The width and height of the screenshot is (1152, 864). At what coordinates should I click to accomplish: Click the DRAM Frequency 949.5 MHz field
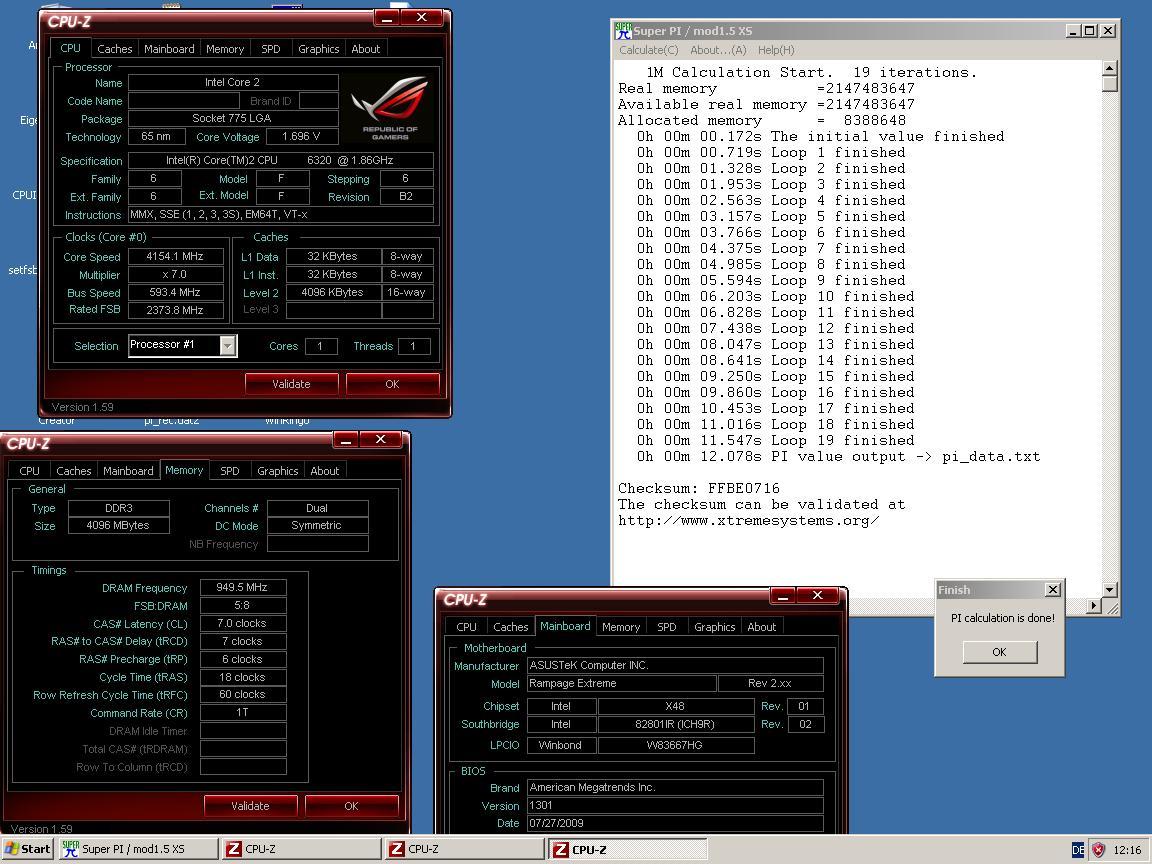[x=242, y=587]
